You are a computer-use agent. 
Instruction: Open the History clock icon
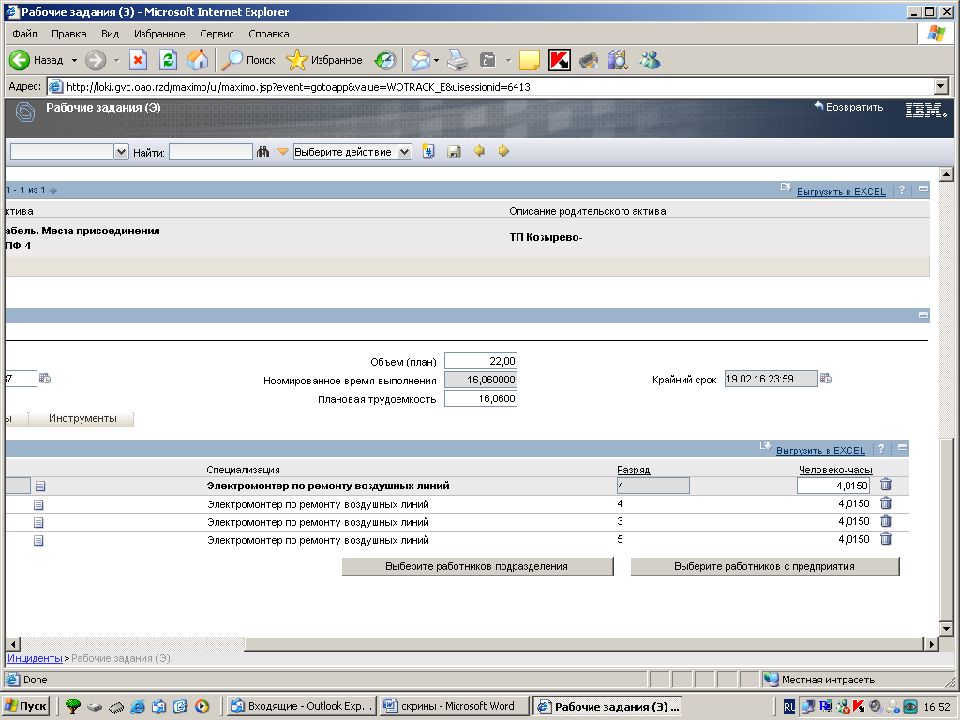[386, 60]
